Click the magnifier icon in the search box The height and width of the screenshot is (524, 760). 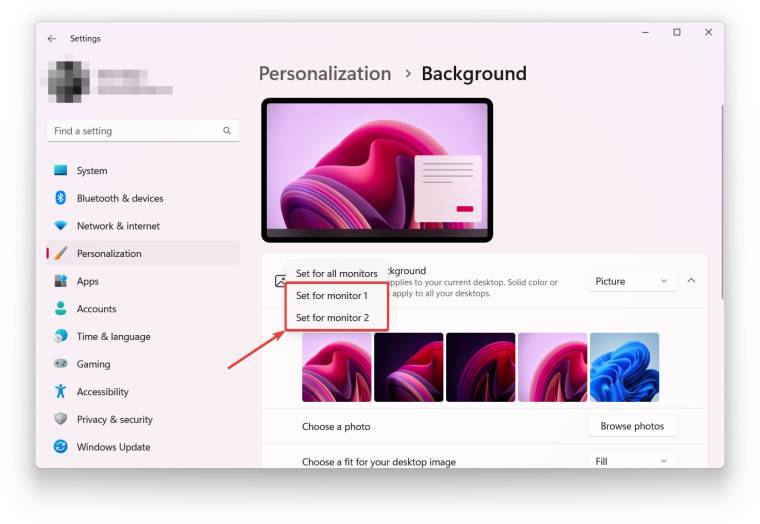[227, 131]
